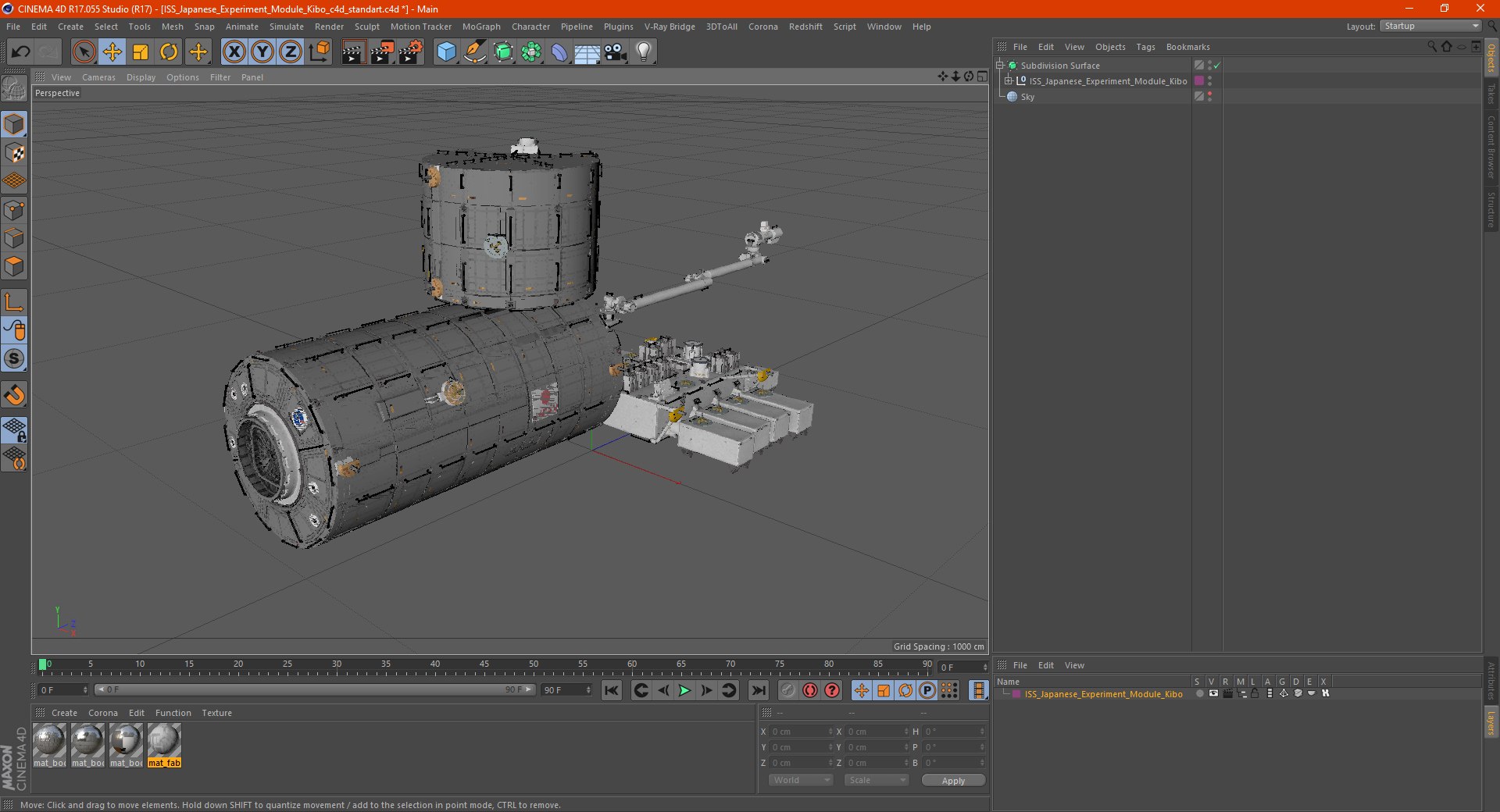The width and height of the screenshot is (1500, 812).
Task: Click the Apply button
Action: (x=952, y=780)
